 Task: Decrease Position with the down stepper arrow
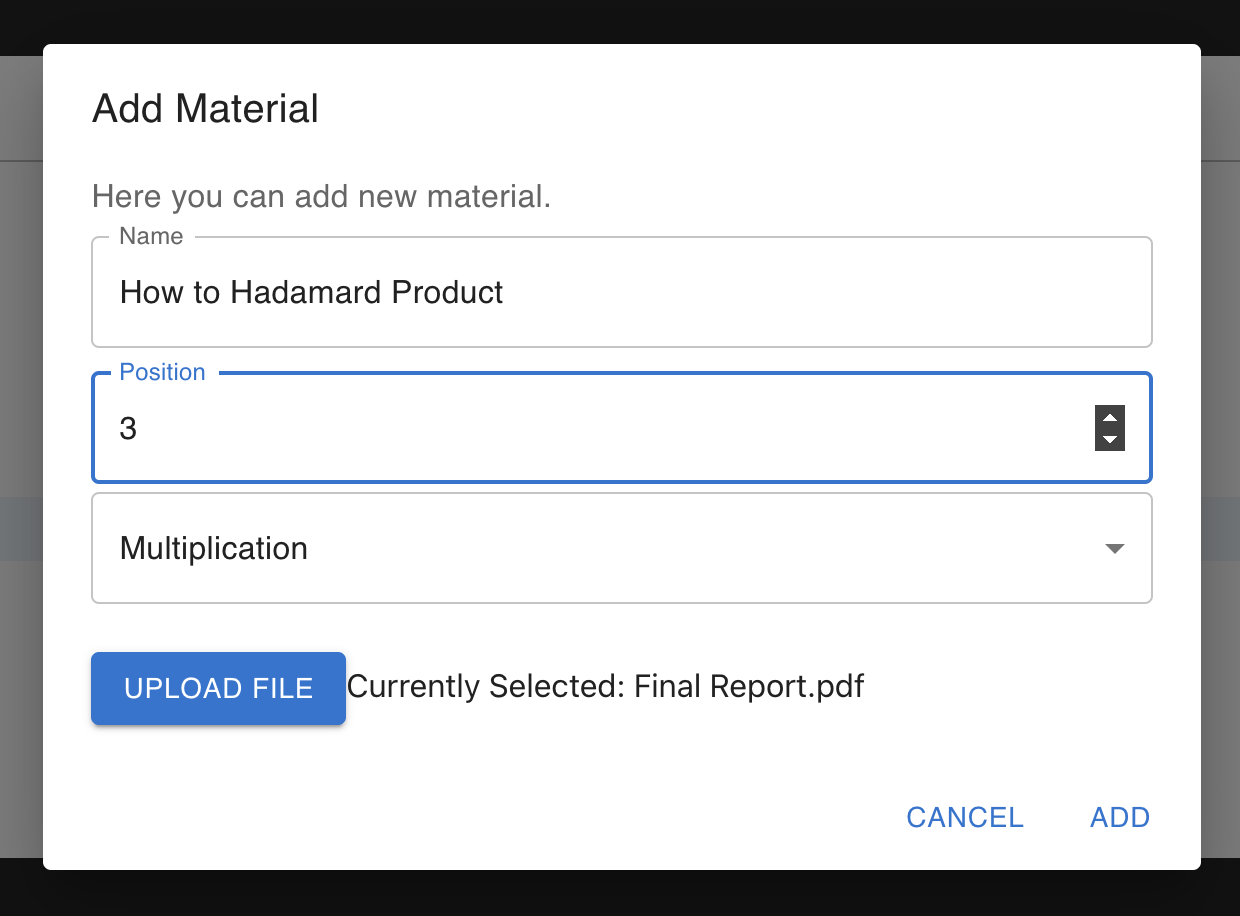(x=1110, y=440)
